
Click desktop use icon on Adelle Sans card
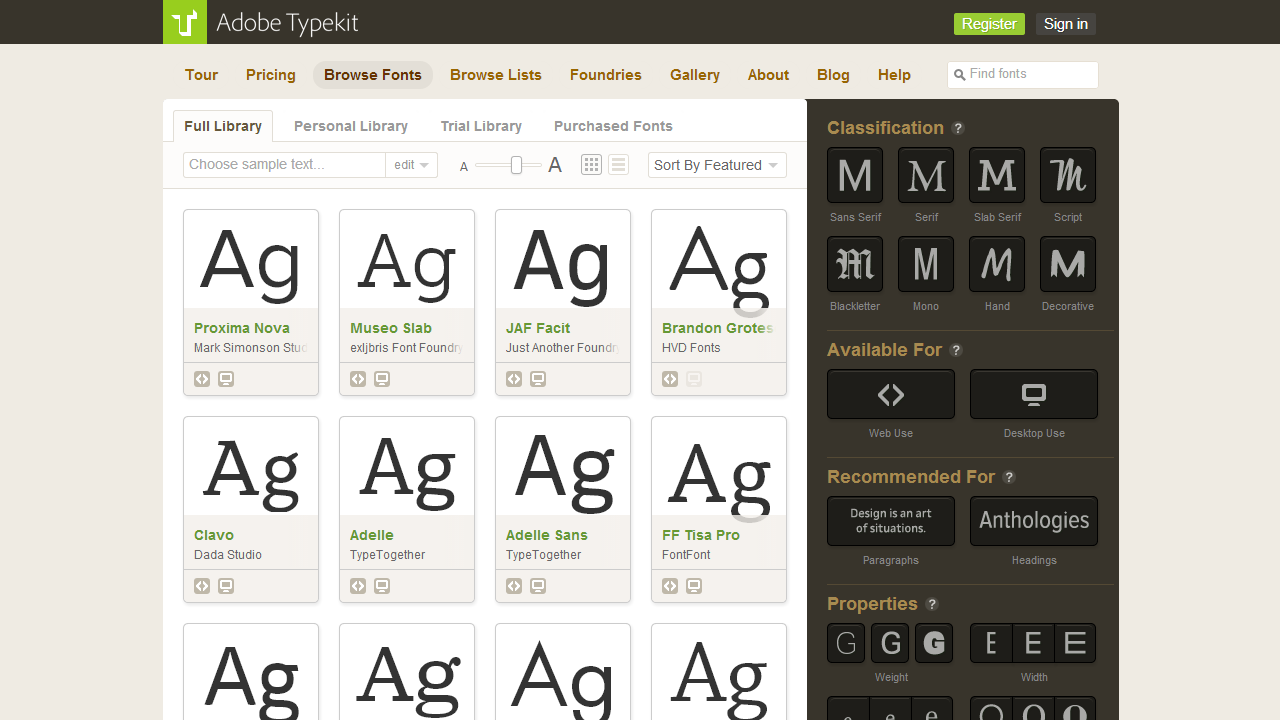click(538, 586)
